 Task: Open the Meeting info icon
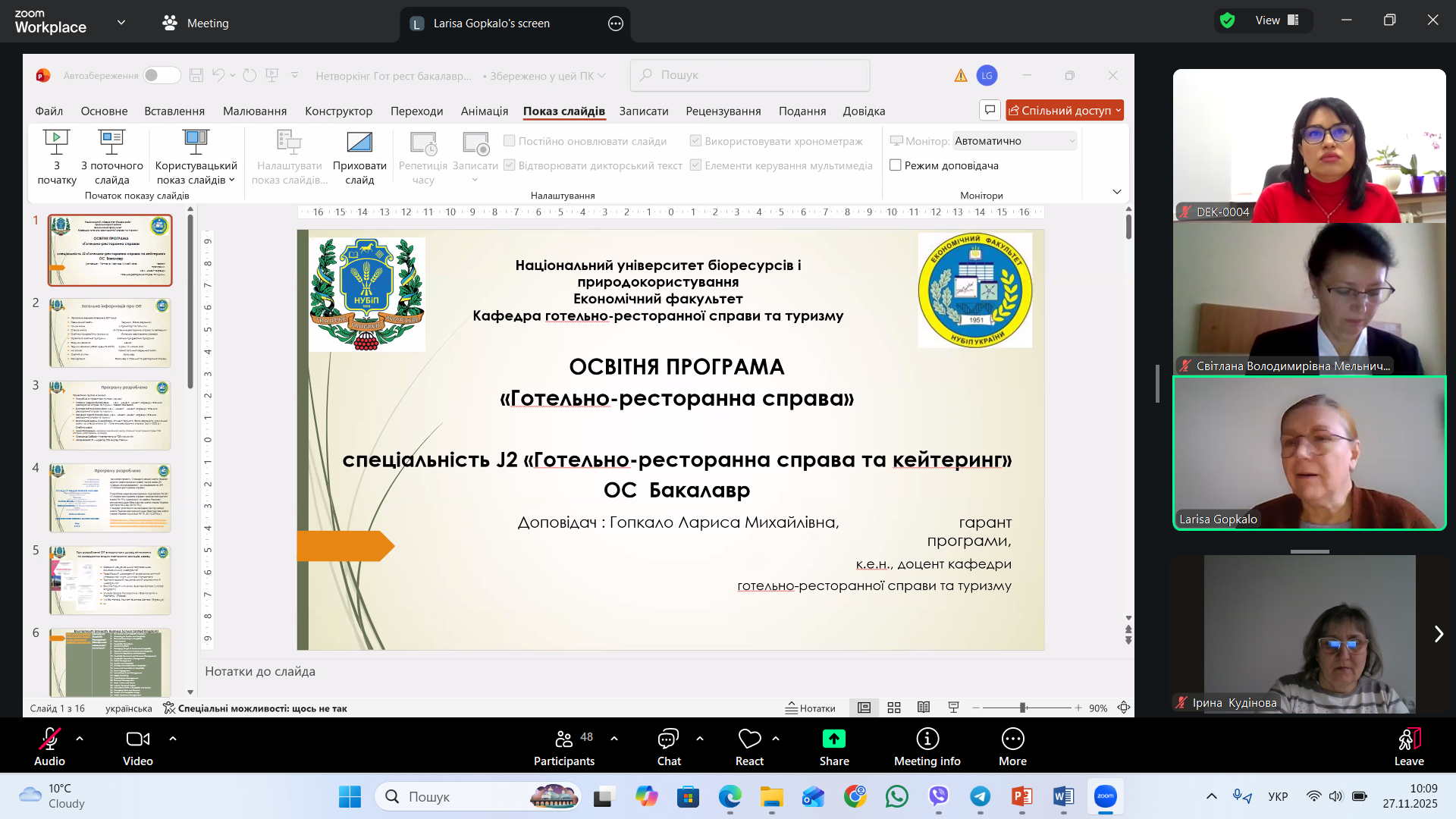point(927,739)
